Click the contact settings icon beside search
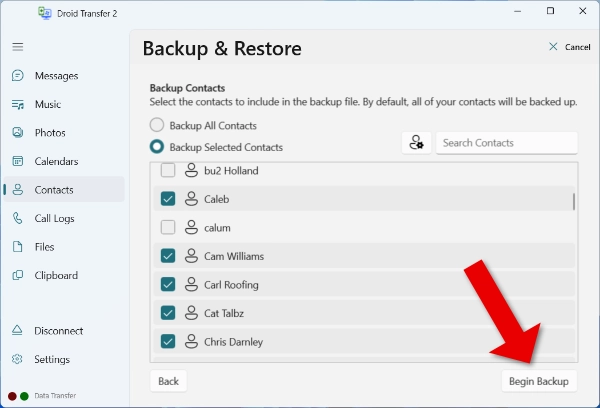This screenshot has height=408, width=600. tap(416, 143)
